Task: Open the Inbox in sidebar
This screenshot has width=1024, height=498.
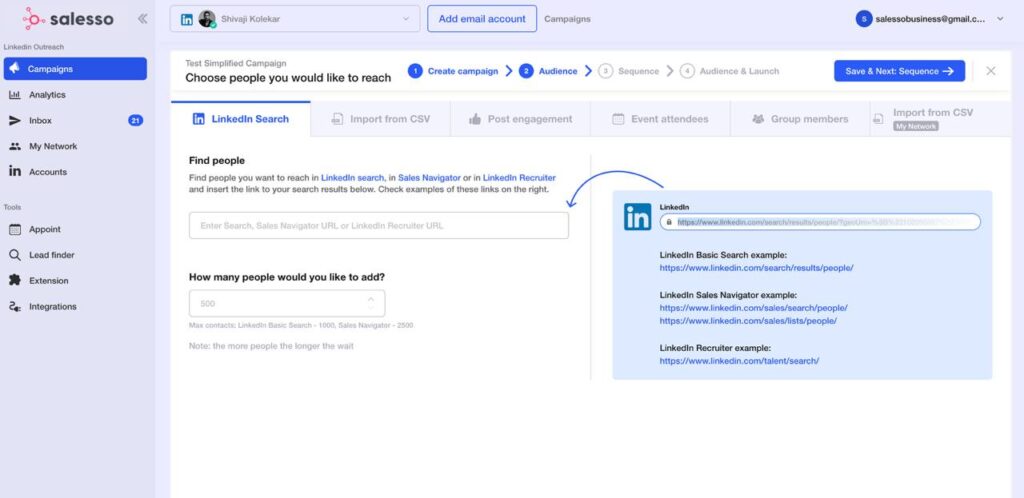Action: (x=40, y=121)
